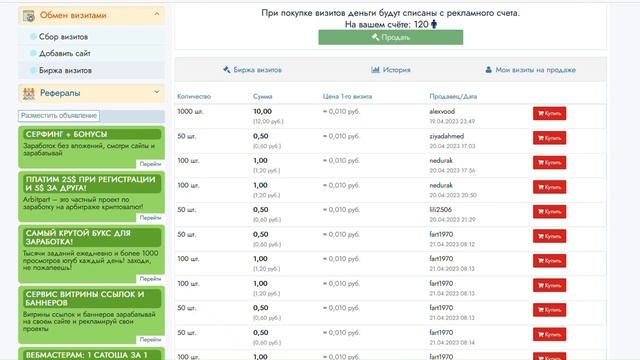Image resolution: width=640 pixels, height=360 pixels.
Task: Click Перейти on Сервис витрины ссылок ad
Action: point(150,340)
